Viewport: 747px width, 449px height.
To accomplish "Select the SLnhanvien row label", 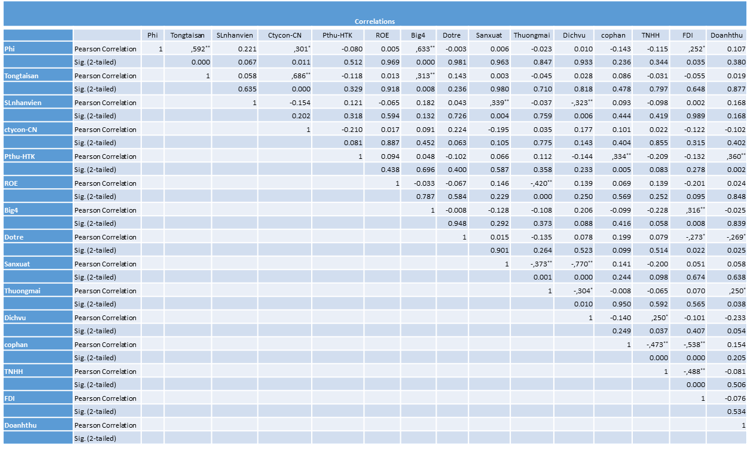I will (x=20, y=102).
